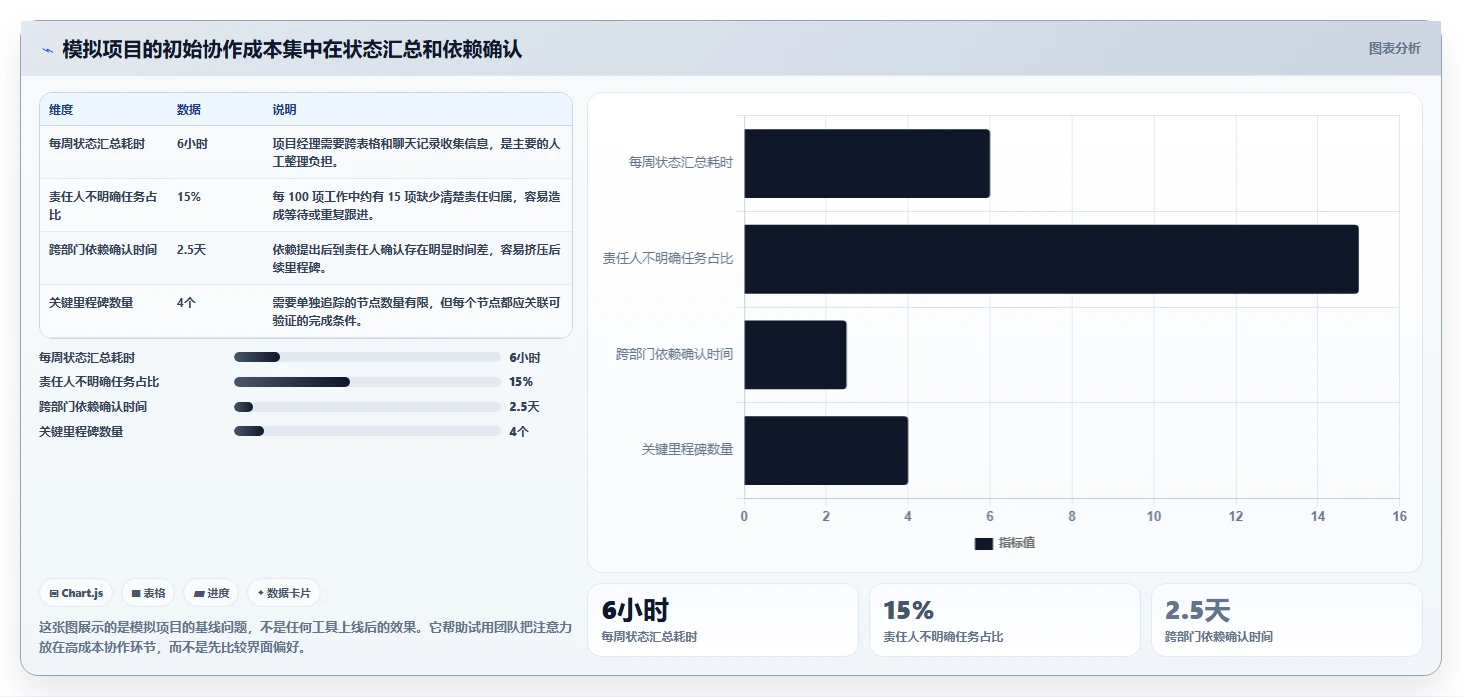
Task: Click the chart bar for 跨部门依赖确认时间
Action: pyautogui.click(x=795, y=355)
